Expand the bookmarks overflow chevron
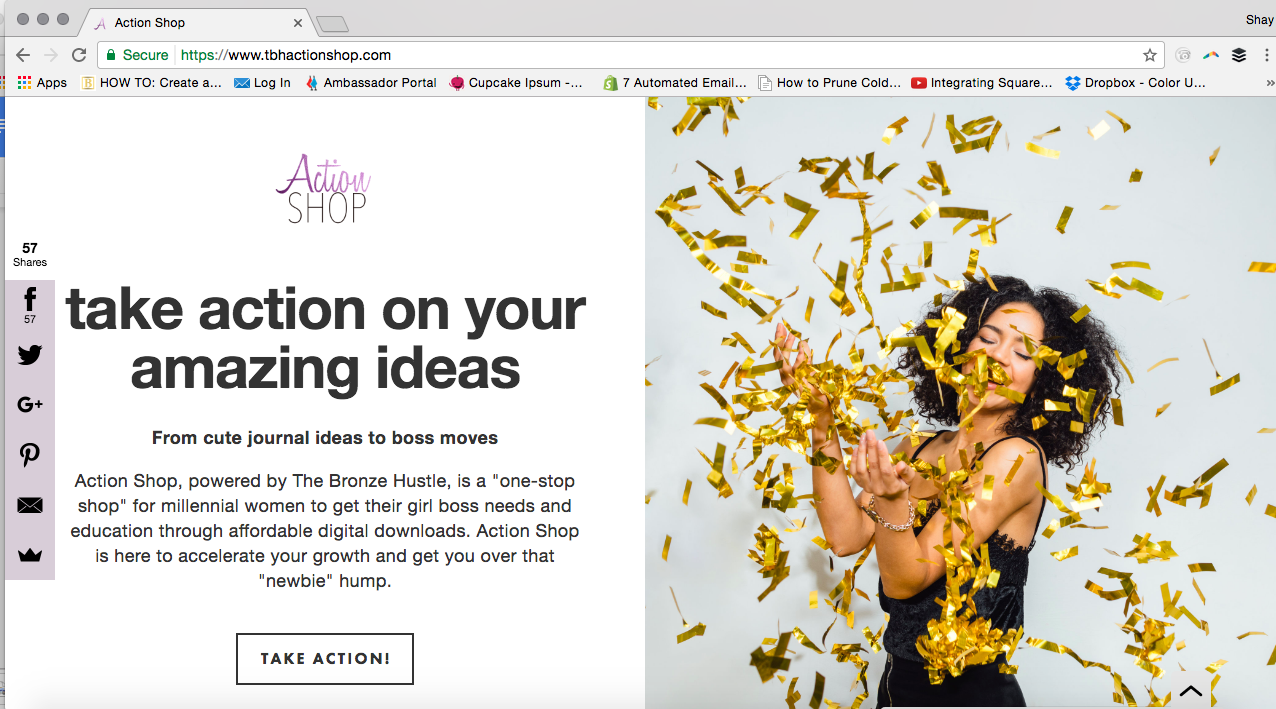This screenshot has height=709, width=1276. 1270,83
